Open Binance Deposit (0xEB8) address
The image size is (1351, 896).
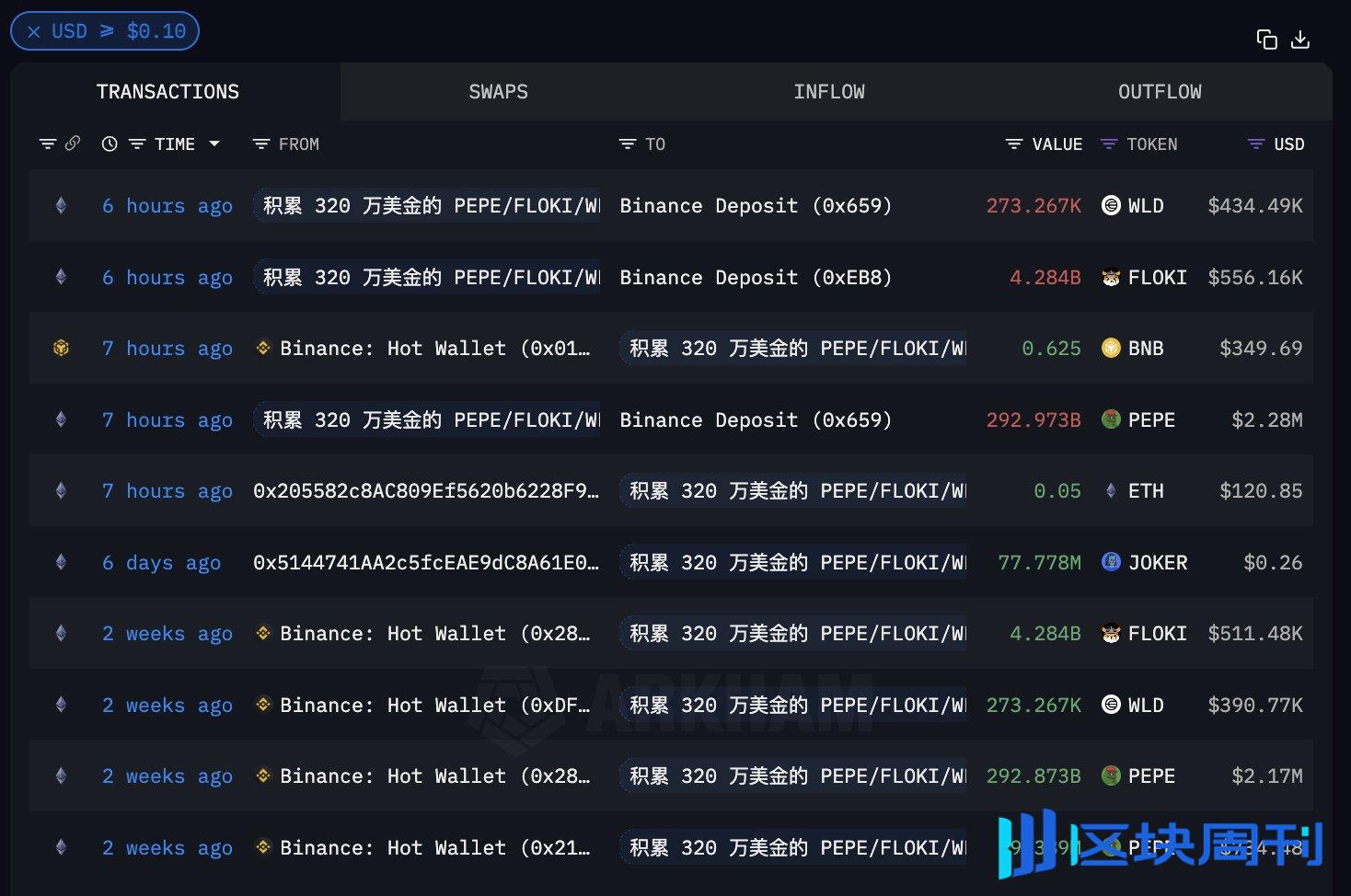[756, 278]
